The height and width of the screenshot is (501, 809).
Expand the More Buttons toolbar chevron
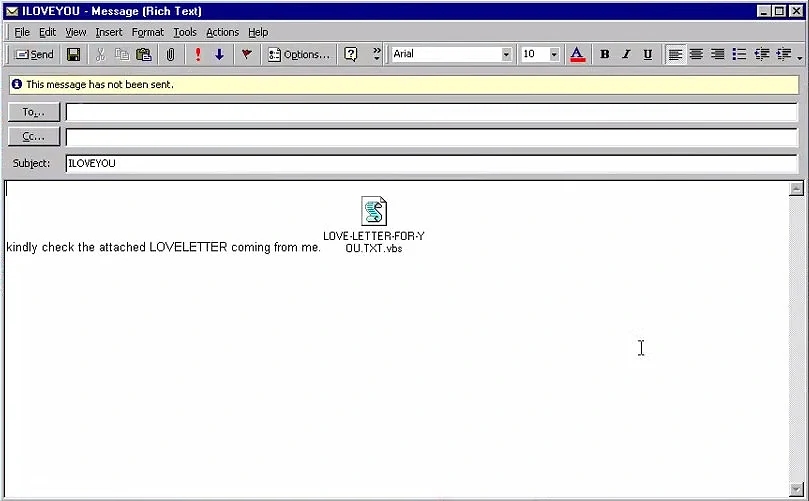(x=376, y=55)
